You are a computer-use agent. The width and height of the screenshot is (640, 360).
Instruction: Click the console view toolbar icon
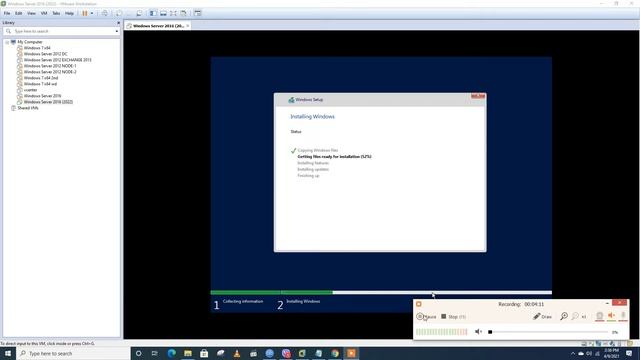(x=198, y=13)
